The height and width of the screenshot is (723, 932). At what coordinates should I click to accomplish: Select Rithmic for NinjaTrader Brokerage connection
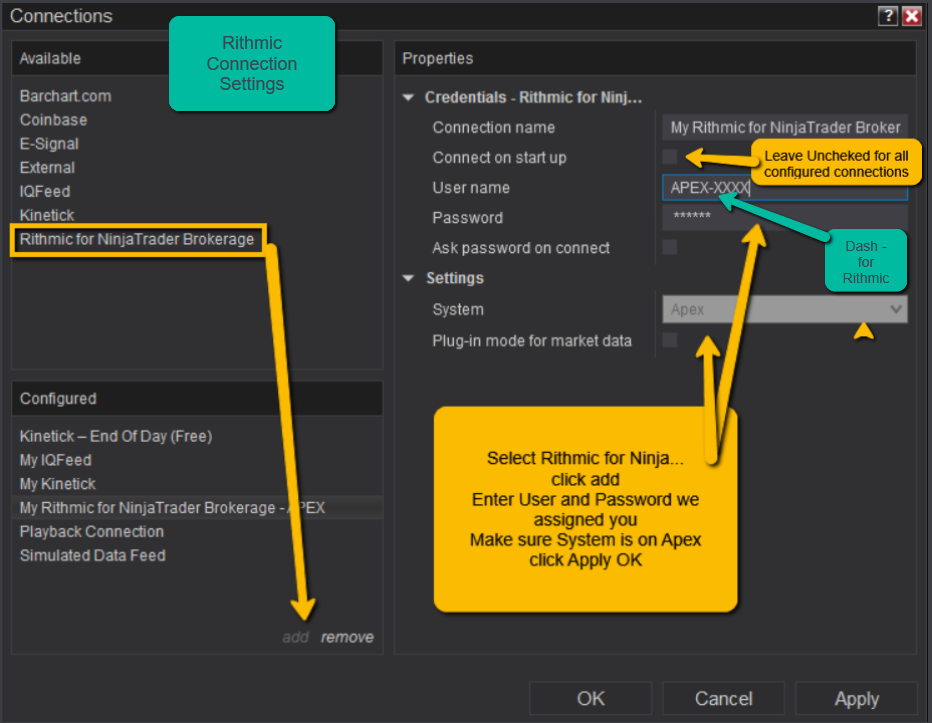[x=137, y=240]
